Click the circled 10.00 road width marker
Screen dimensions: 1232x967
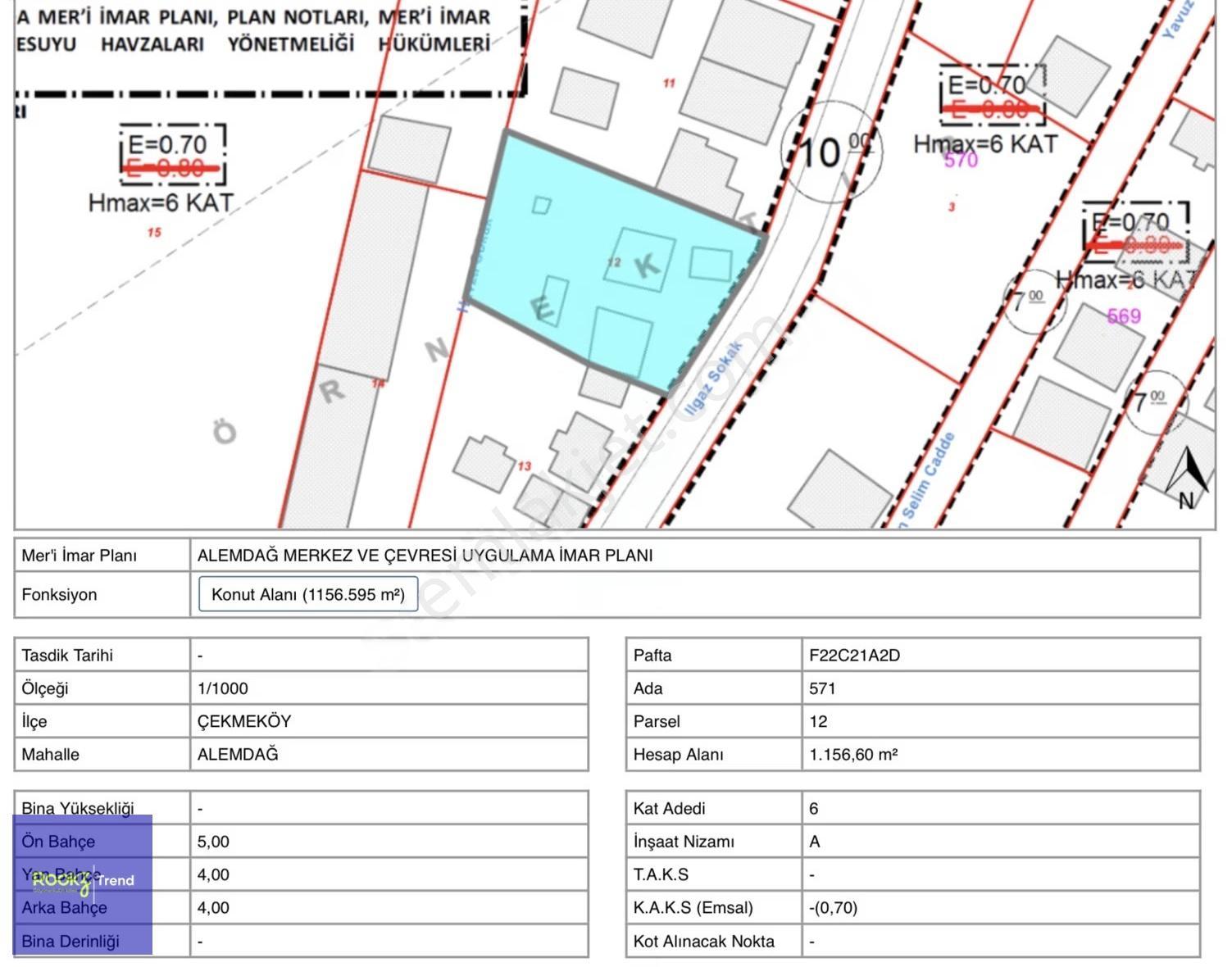coord(831,152)
